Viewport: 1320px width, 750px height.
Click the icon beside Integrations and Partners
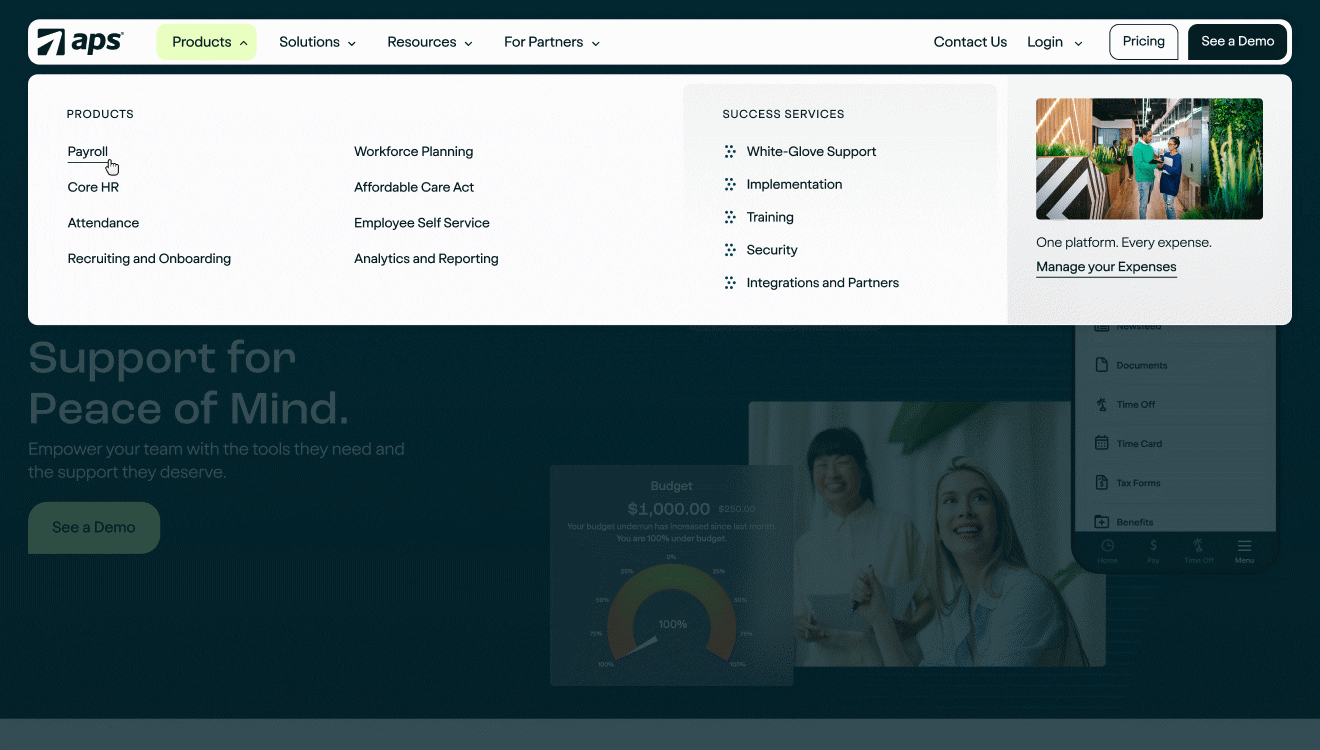pos(730,283)
